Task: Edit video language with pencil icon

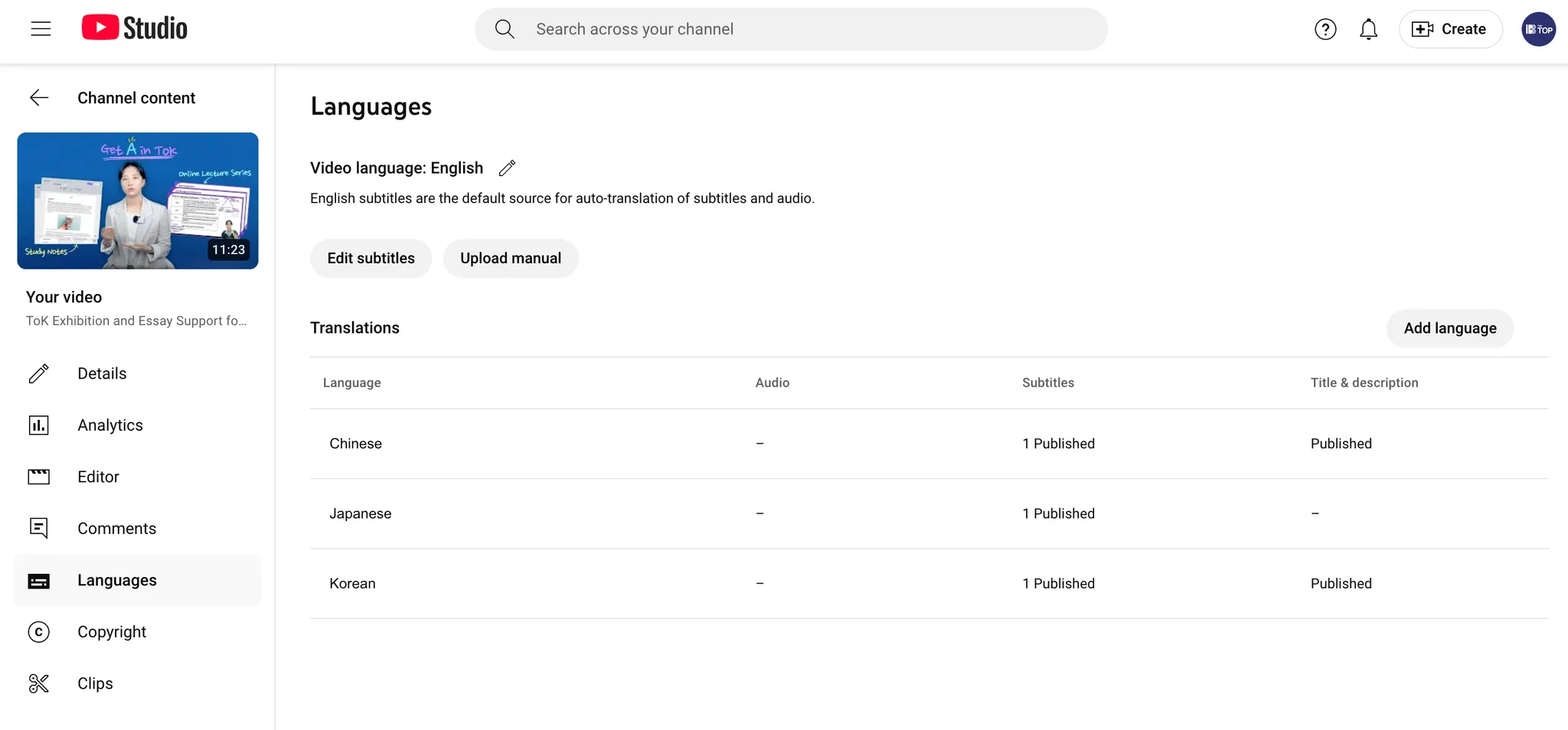Action: click(x=507, y=168)
